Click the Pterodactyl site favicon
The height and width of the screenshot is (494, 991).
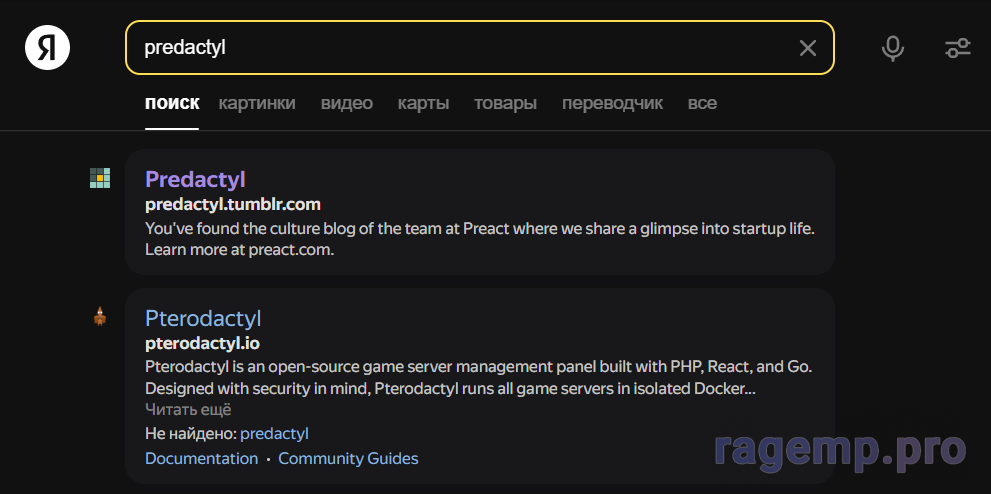tap(100, 318)
